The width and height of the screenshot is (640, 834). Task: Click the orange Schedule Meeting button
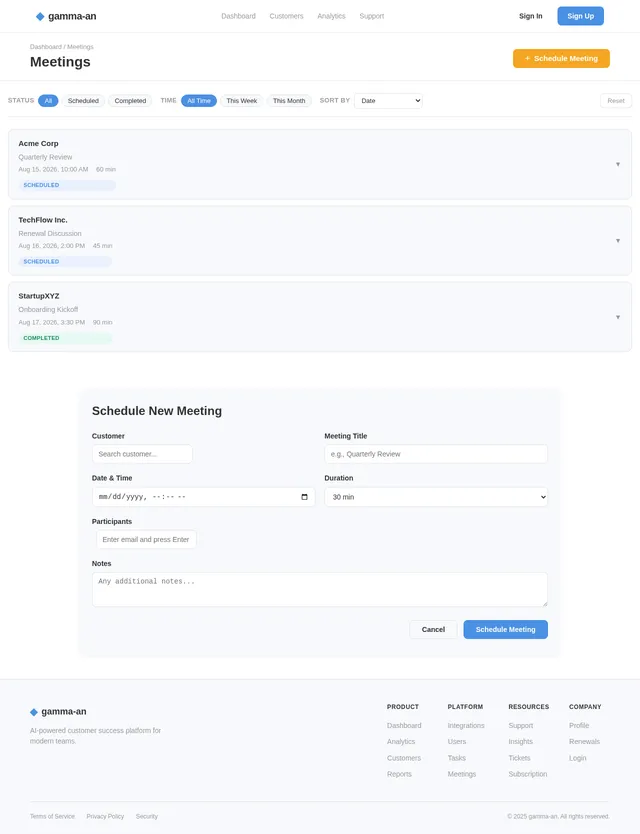pos(561,59)
